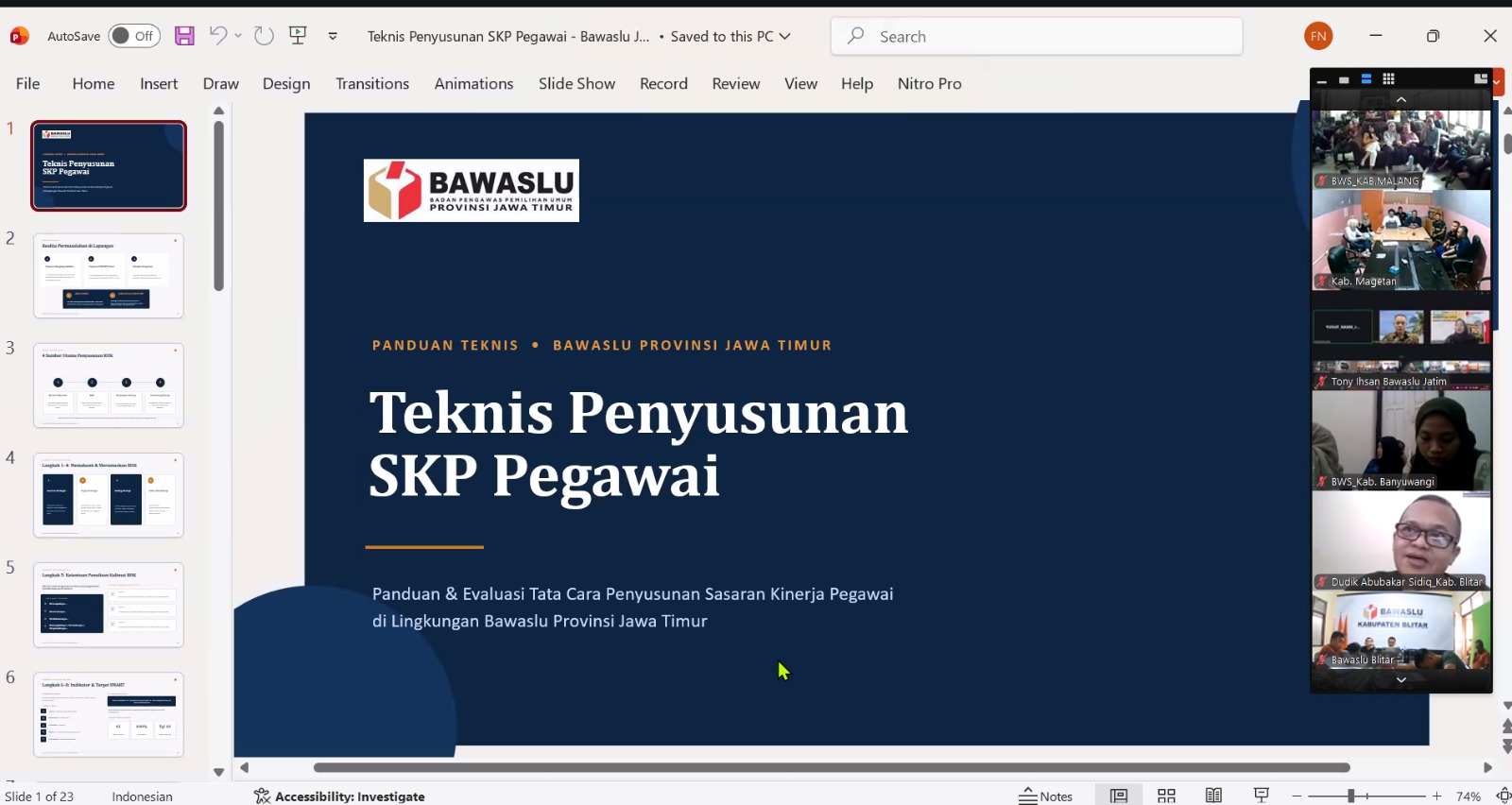Open the Slide Show tab
The width and height of the screenshot is (1512, 805).
(x=576, y=83)
